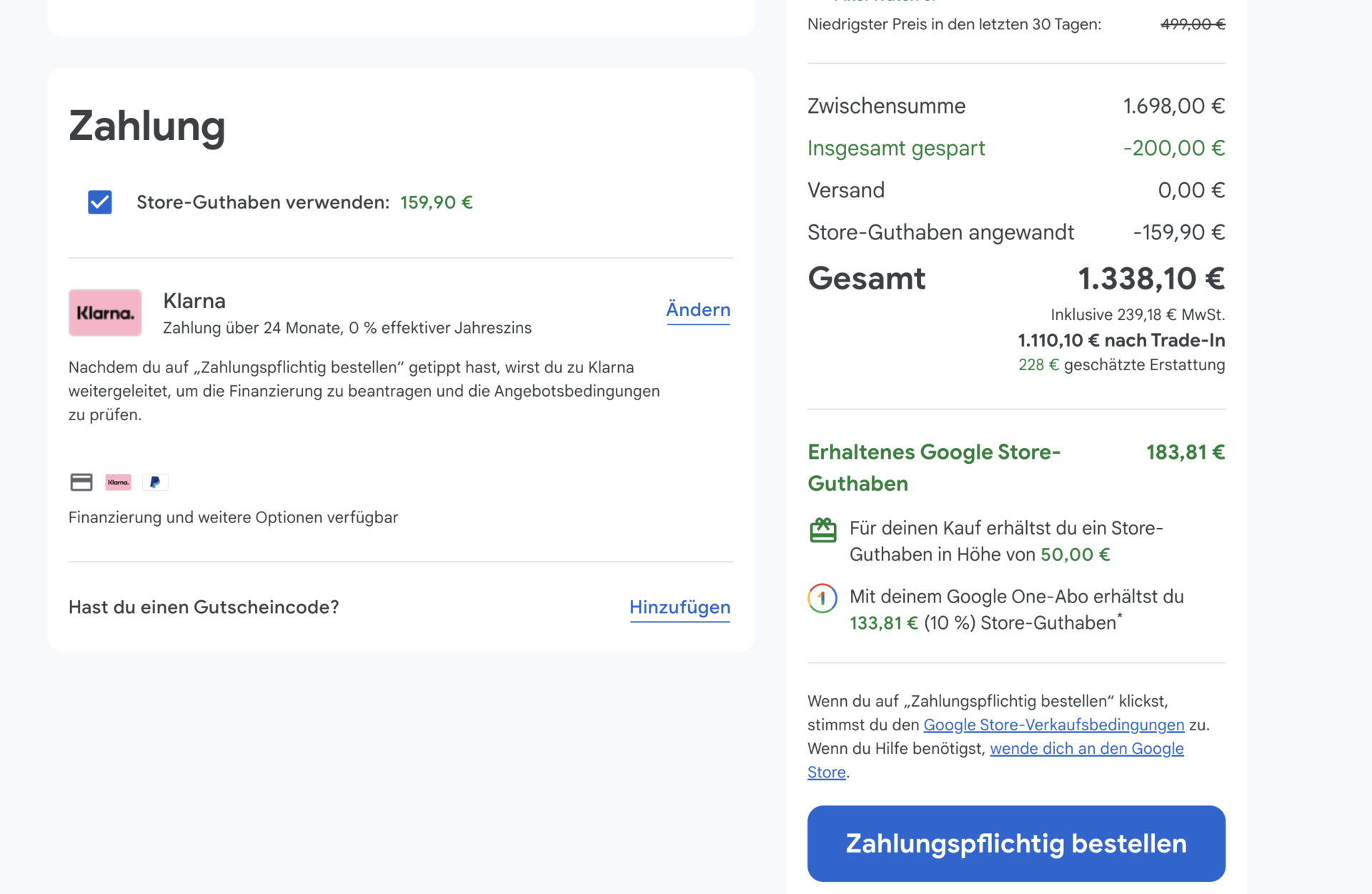This screenshot has height=894, width=1372.
Task: Click Hinzufügen to add a voucher code
Action: tap(679, 607)
